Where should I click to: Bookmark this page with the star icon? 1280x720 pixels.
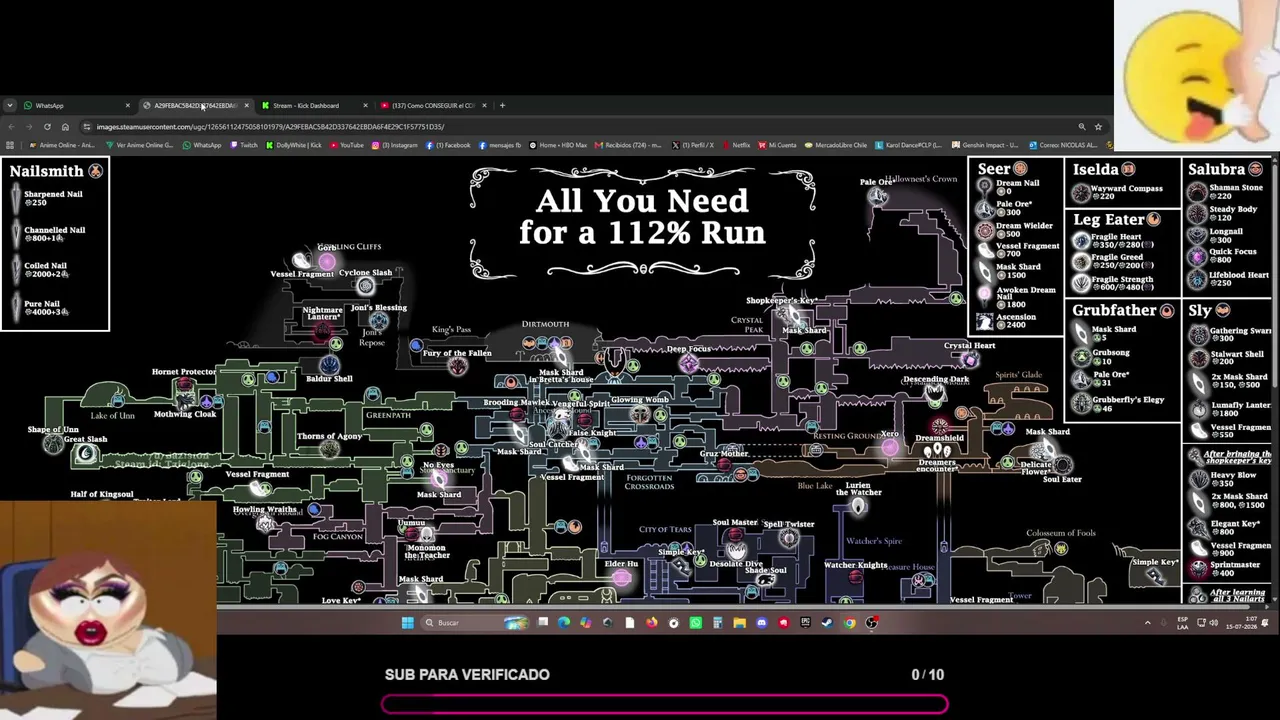pyautogui.click(x=1098, y=127)
